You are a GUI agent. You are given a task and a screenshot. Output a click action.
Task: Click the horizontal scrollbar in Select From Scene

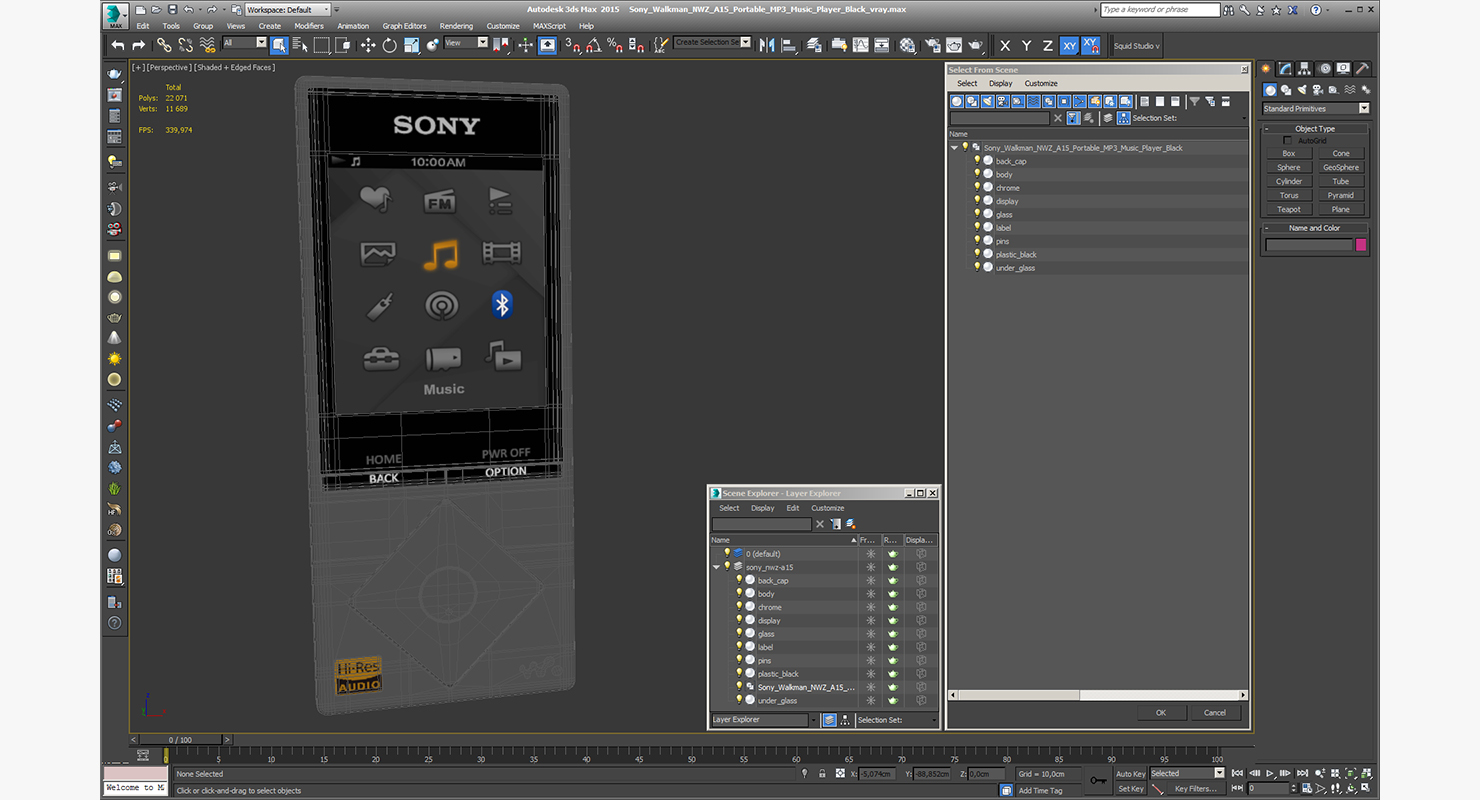pyautogui.click(x=1015, y=695)
